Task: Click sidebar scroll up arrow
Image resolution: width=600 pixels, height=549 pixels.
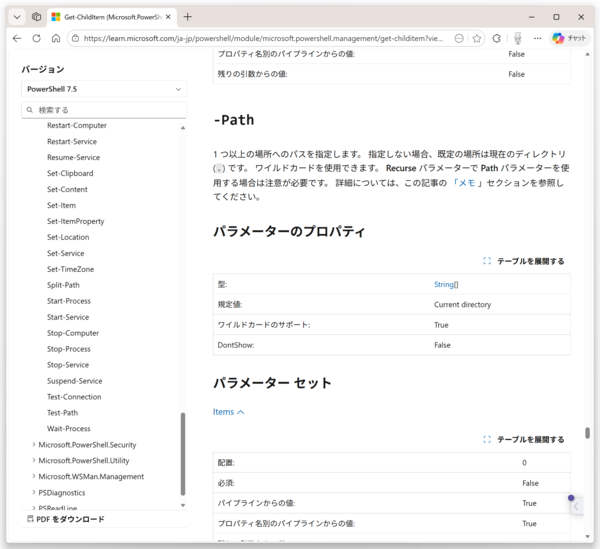Action: click(183, 128)
